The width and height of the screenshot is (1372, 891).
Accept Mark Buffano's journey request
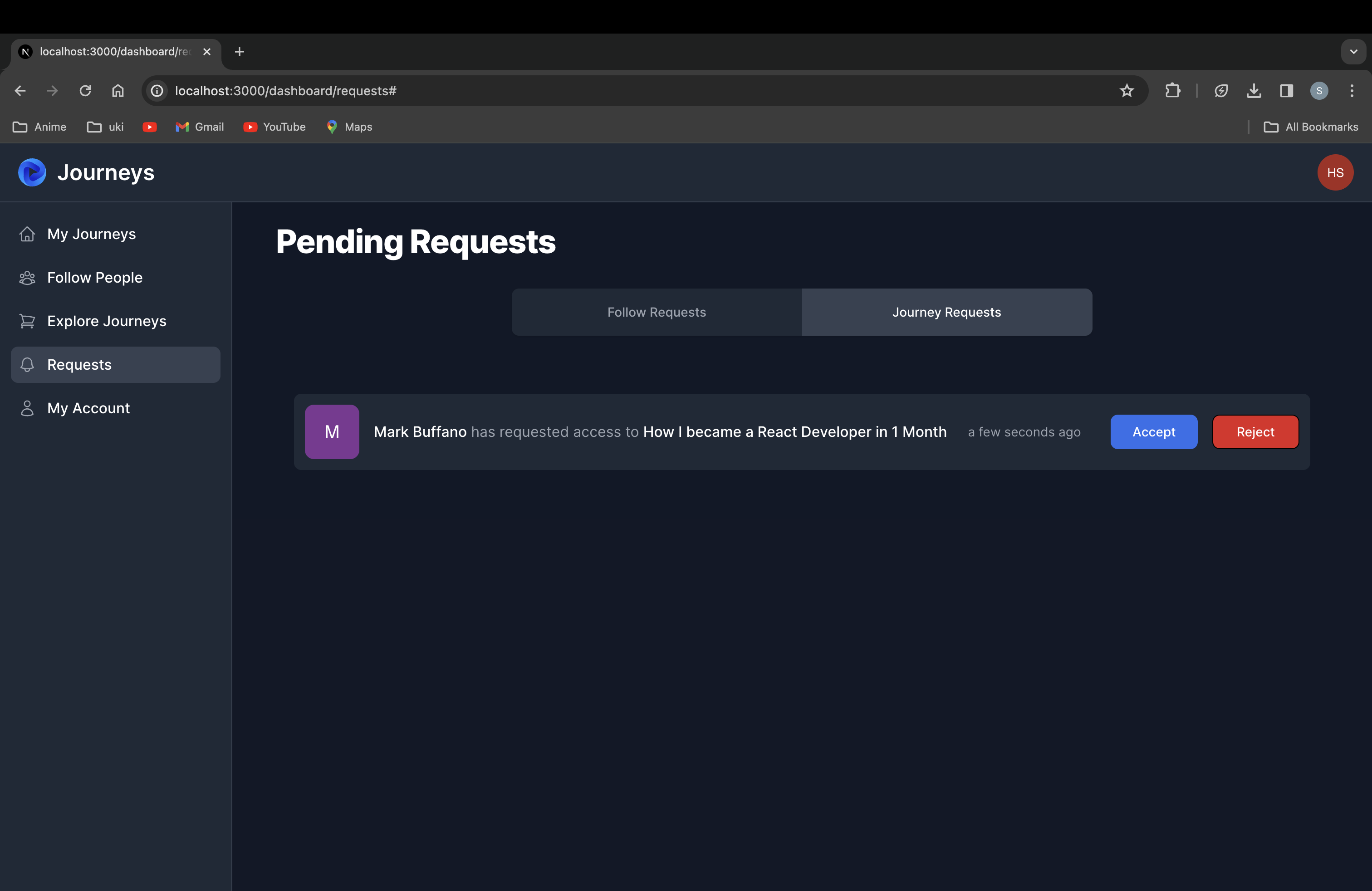1153,432
